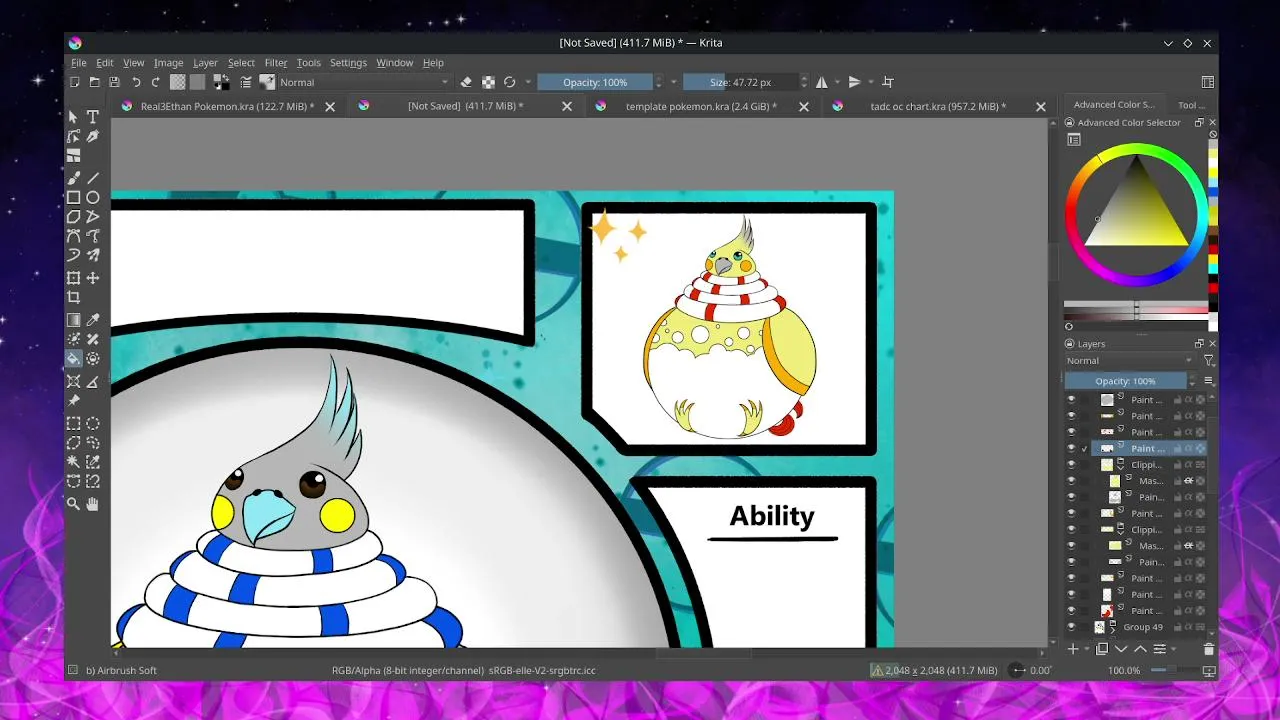Close the template pokemon.kra tab
This screenshot has height=720, width=1280.
point(804,106)
